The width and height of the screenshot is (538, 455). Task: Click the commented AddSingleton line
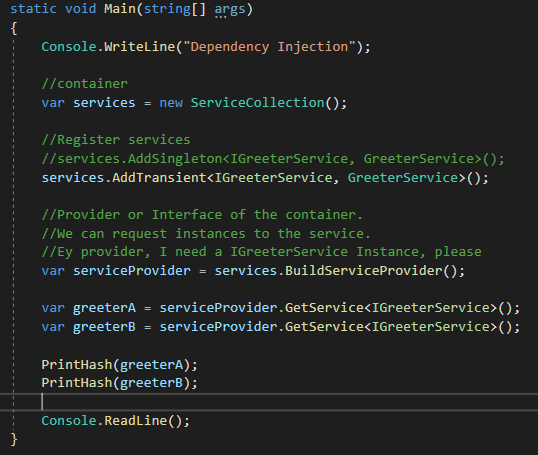click(273, 159)
